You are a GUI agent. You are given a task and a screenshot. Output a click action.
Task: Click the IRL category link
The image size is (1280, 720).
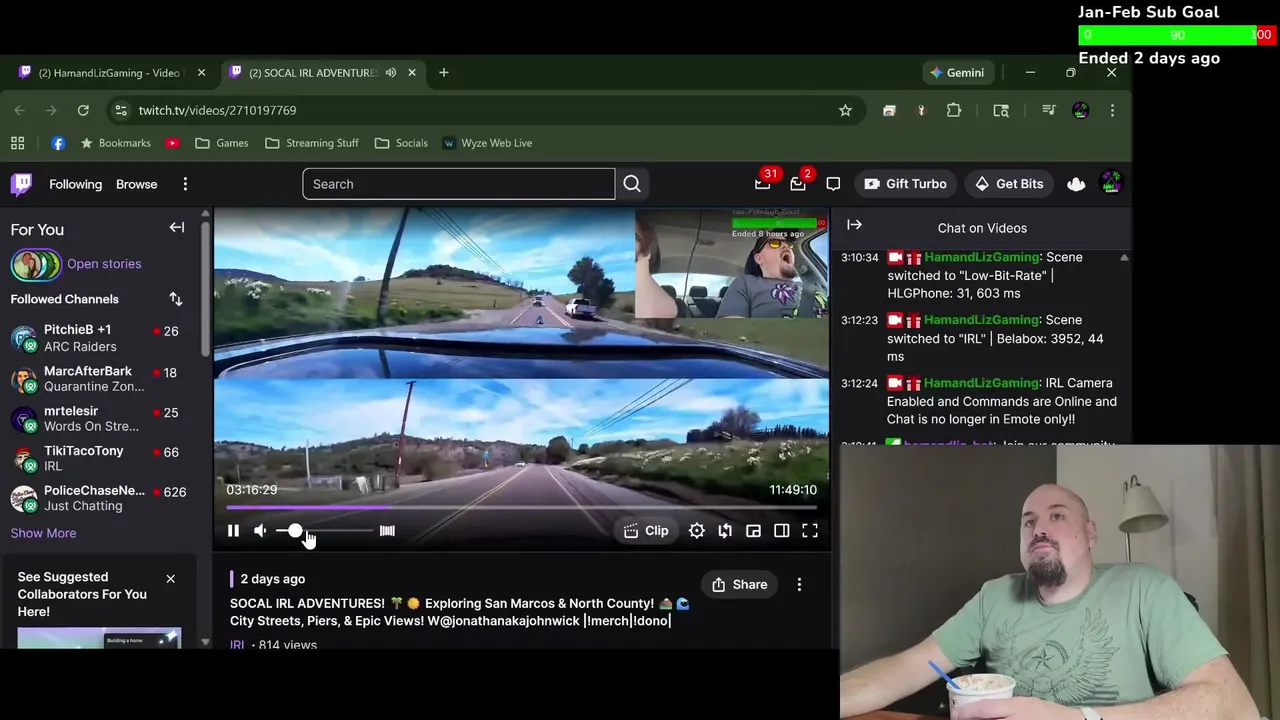(237, 645)
